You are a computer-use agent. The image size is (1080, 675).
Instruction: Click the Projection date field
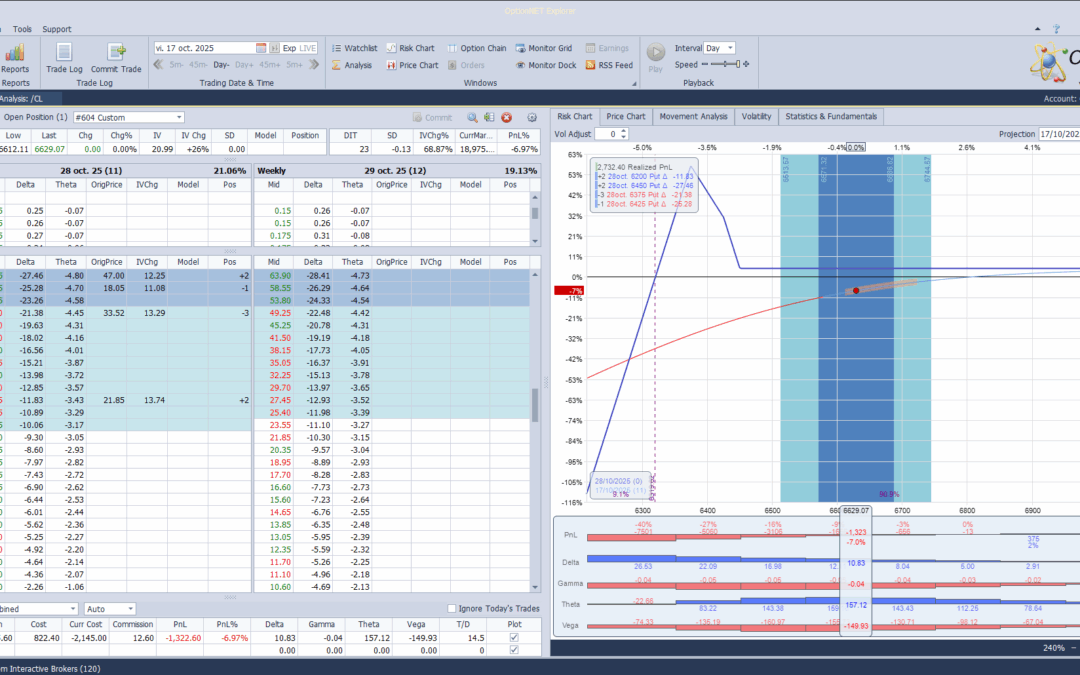coord(1059,134)
